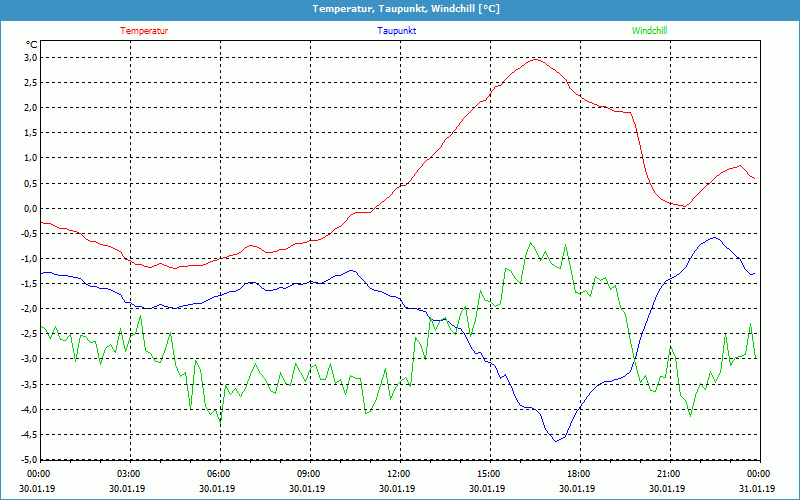Image resolution: width=800 pixels, height=500 pixels.
Task: Click the -2,5 y-axis value
Action: coord(30,334)
